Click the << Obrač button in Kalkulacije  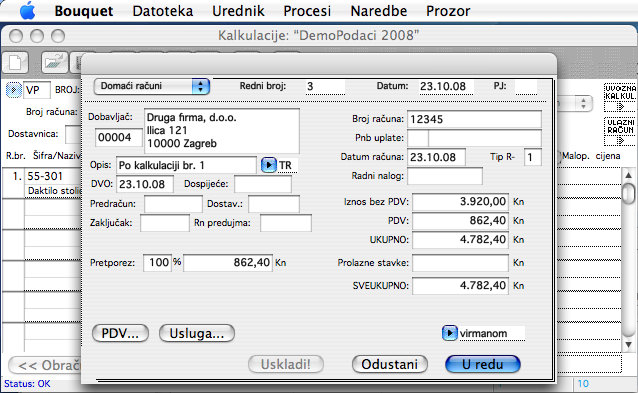[x=45, y=365]
